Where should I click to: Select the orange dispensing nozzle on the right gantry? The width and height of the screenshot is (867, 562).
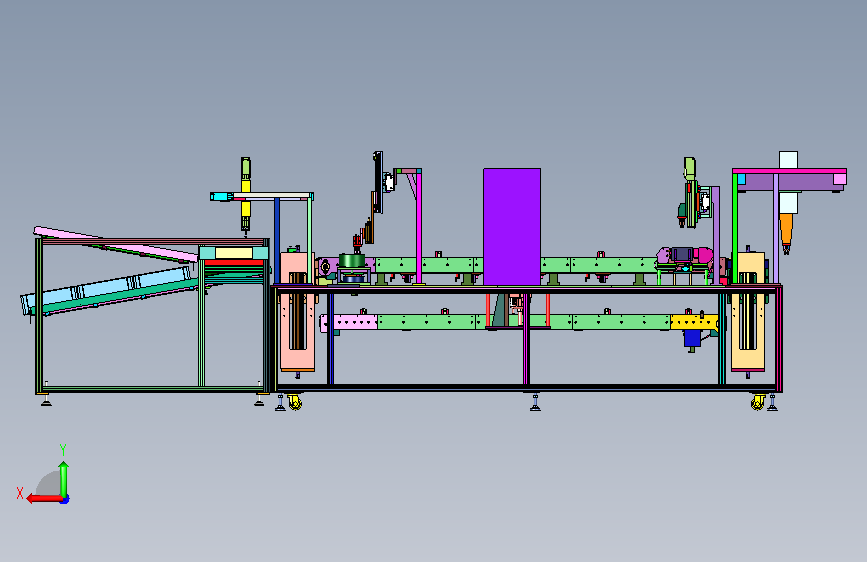(786, 231)
